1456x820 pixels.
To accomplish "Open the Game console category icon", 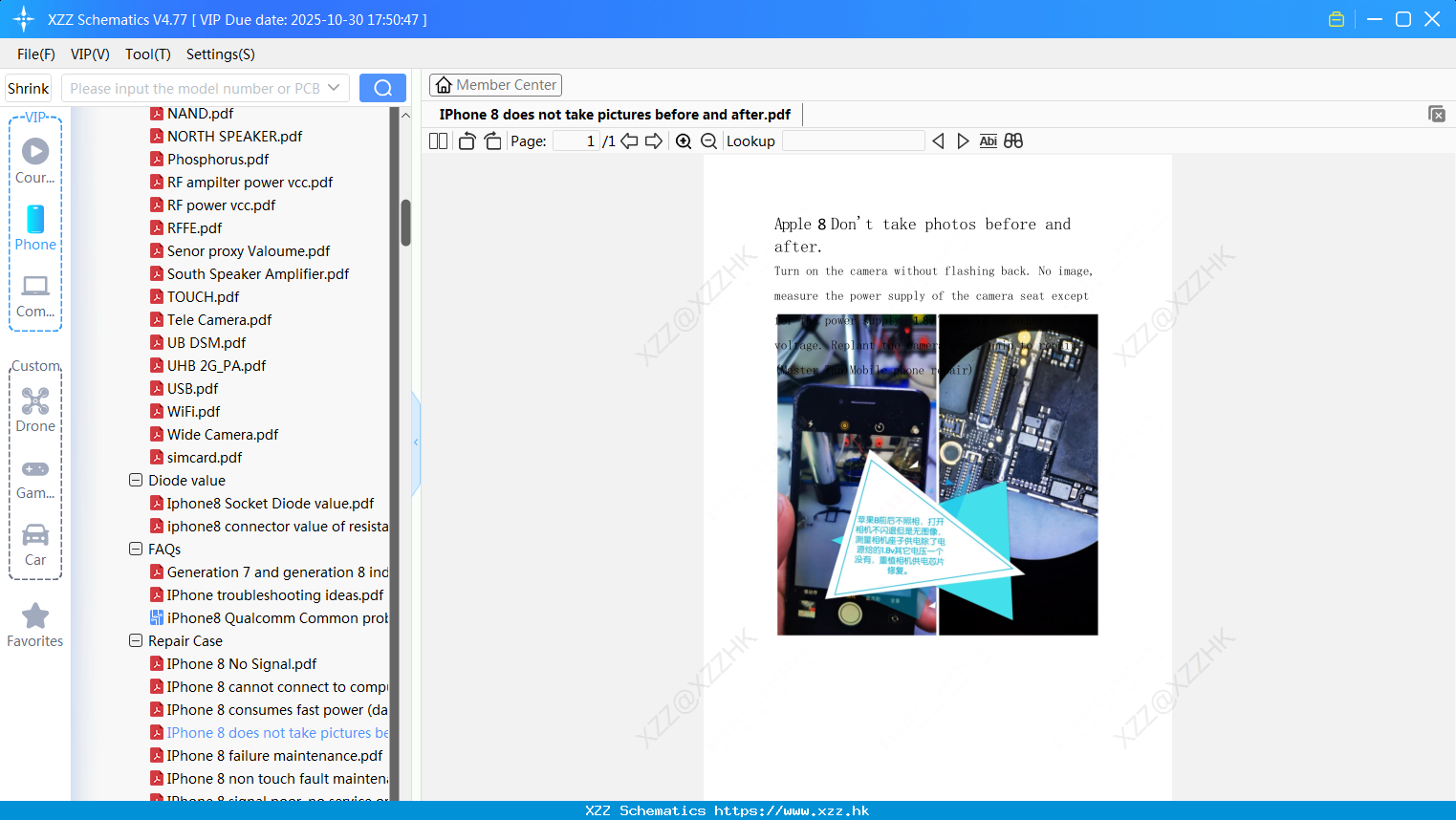I will (x=35, y=478).
